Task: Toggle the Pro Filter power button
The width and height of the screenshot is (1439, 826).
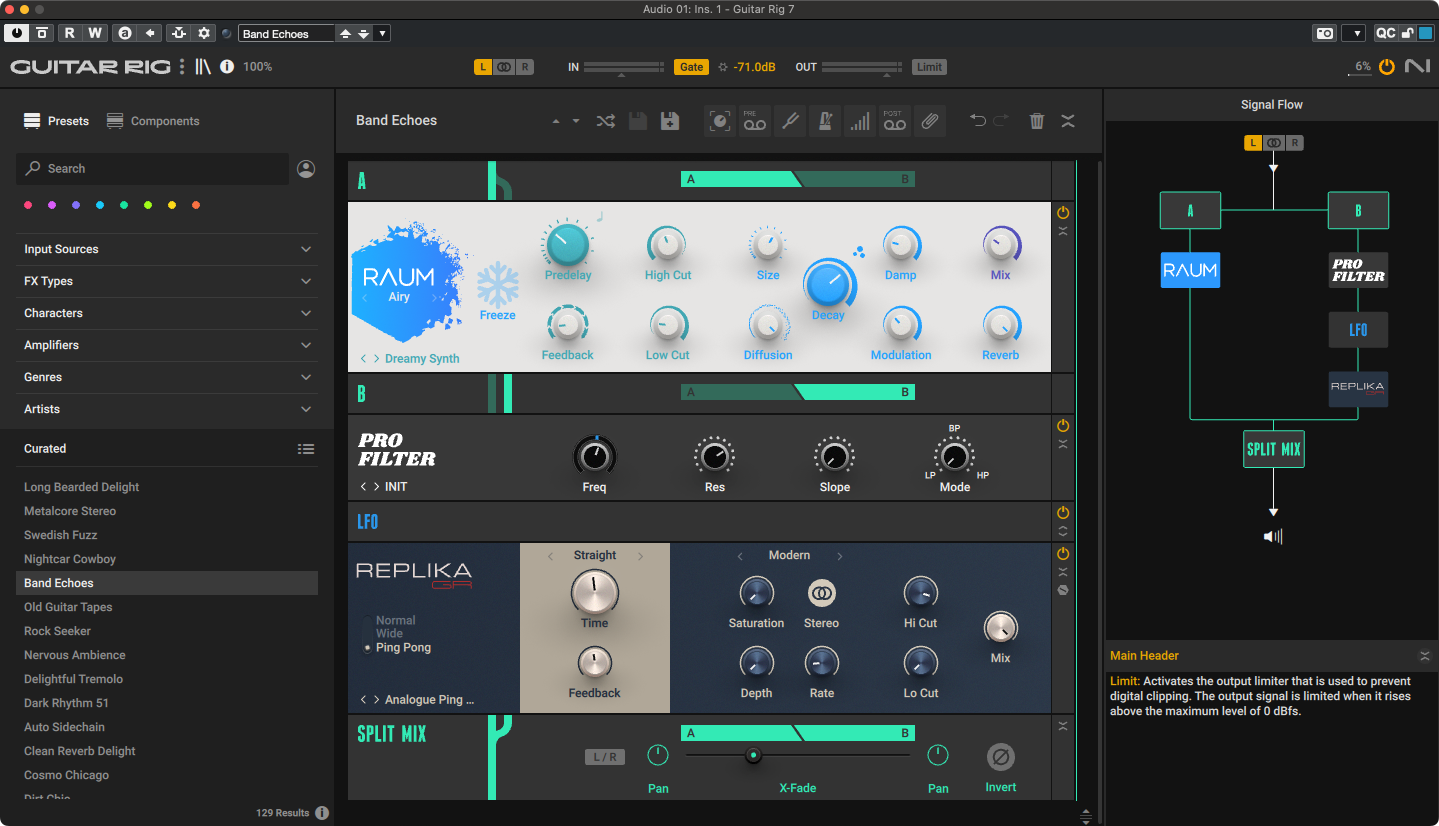Action: [1063, 426]
